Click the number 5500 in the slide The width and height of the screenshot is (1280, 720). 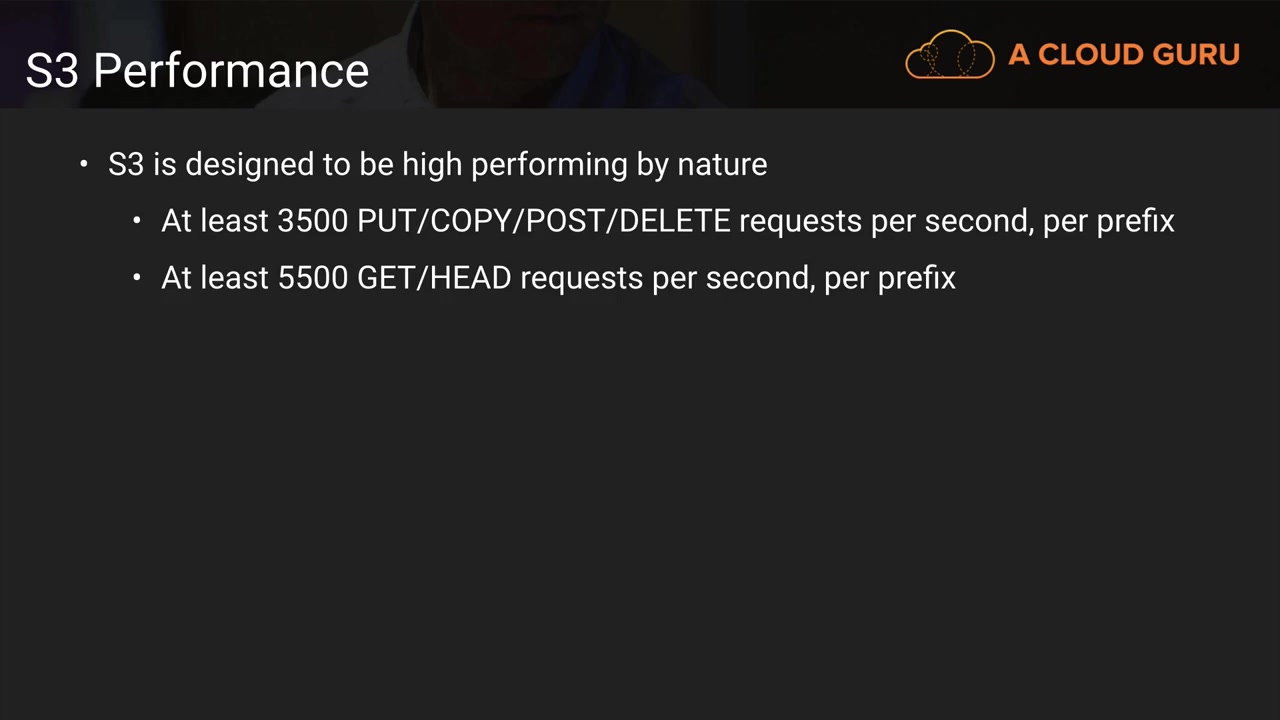[312, 278]
